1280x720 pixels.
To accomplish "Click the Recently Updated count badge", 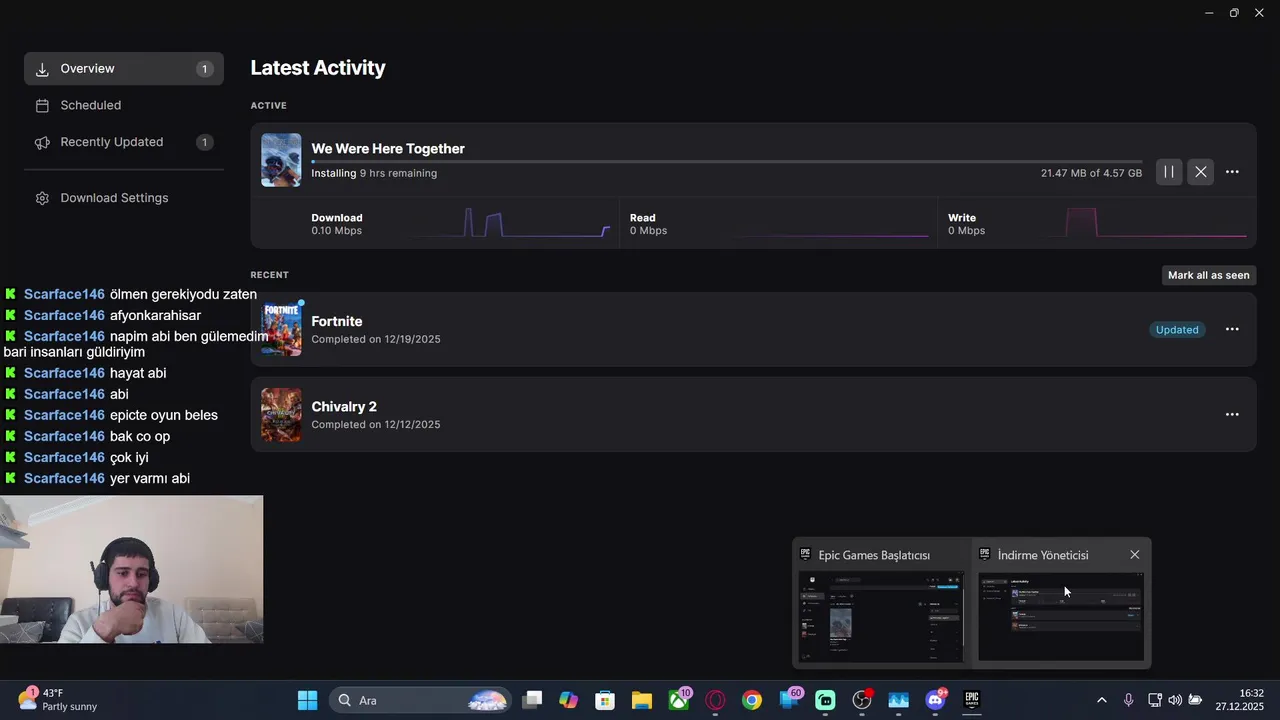I will [x=204, y=142].
